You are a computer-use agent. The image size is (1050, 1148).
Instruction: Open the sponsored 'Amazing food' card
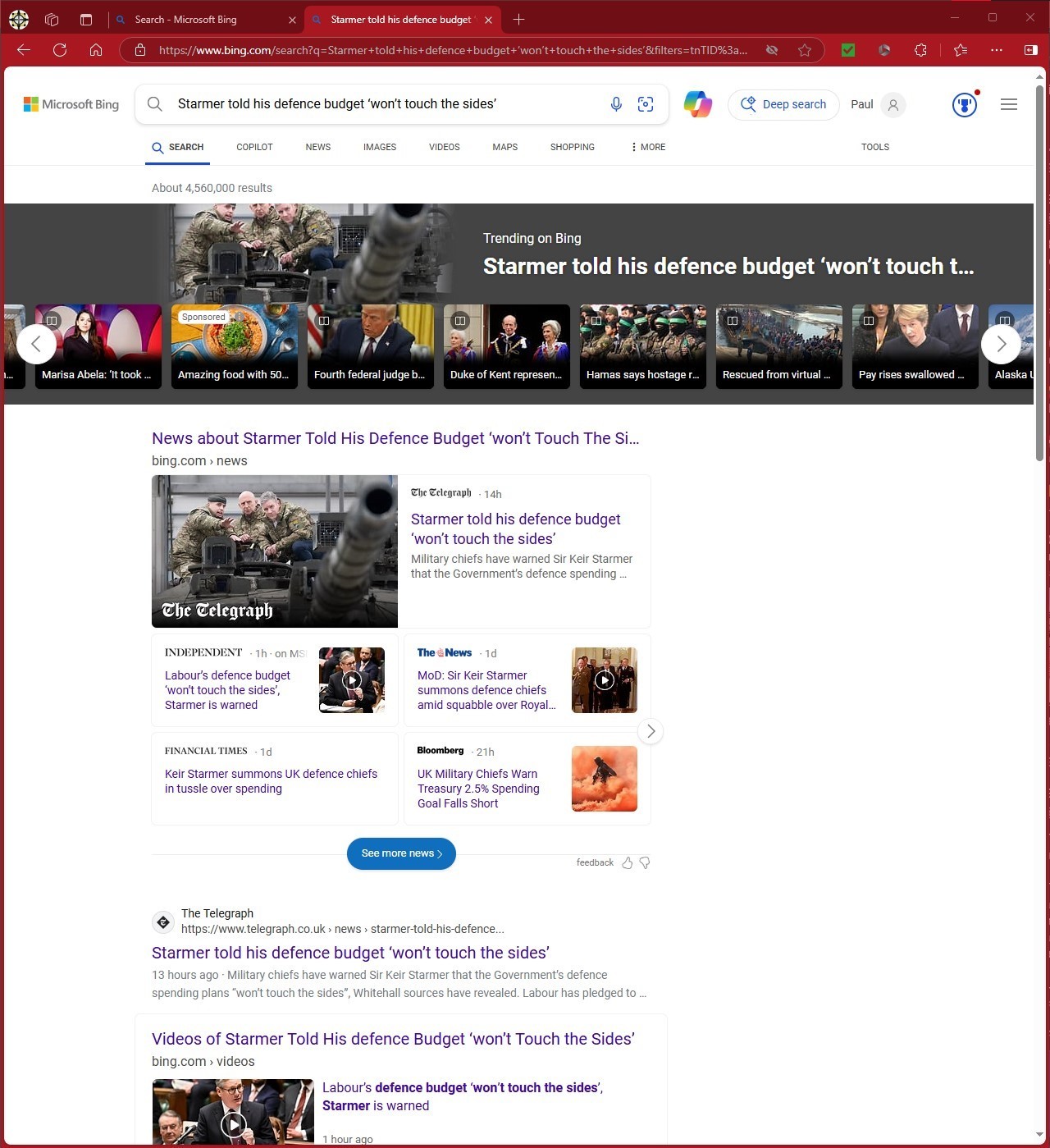coord(235,346)
